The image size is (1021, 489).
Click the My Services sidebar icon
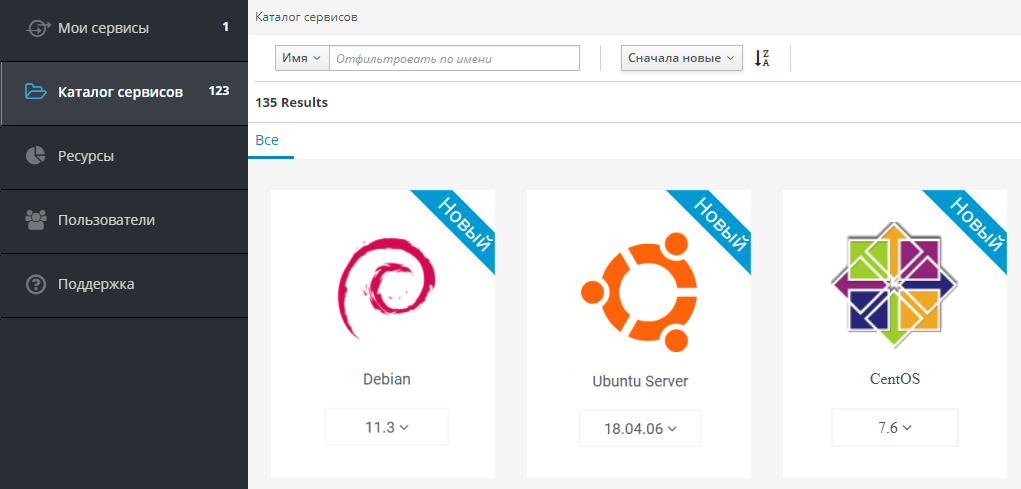pyautogui.click(x=37, y=28)
